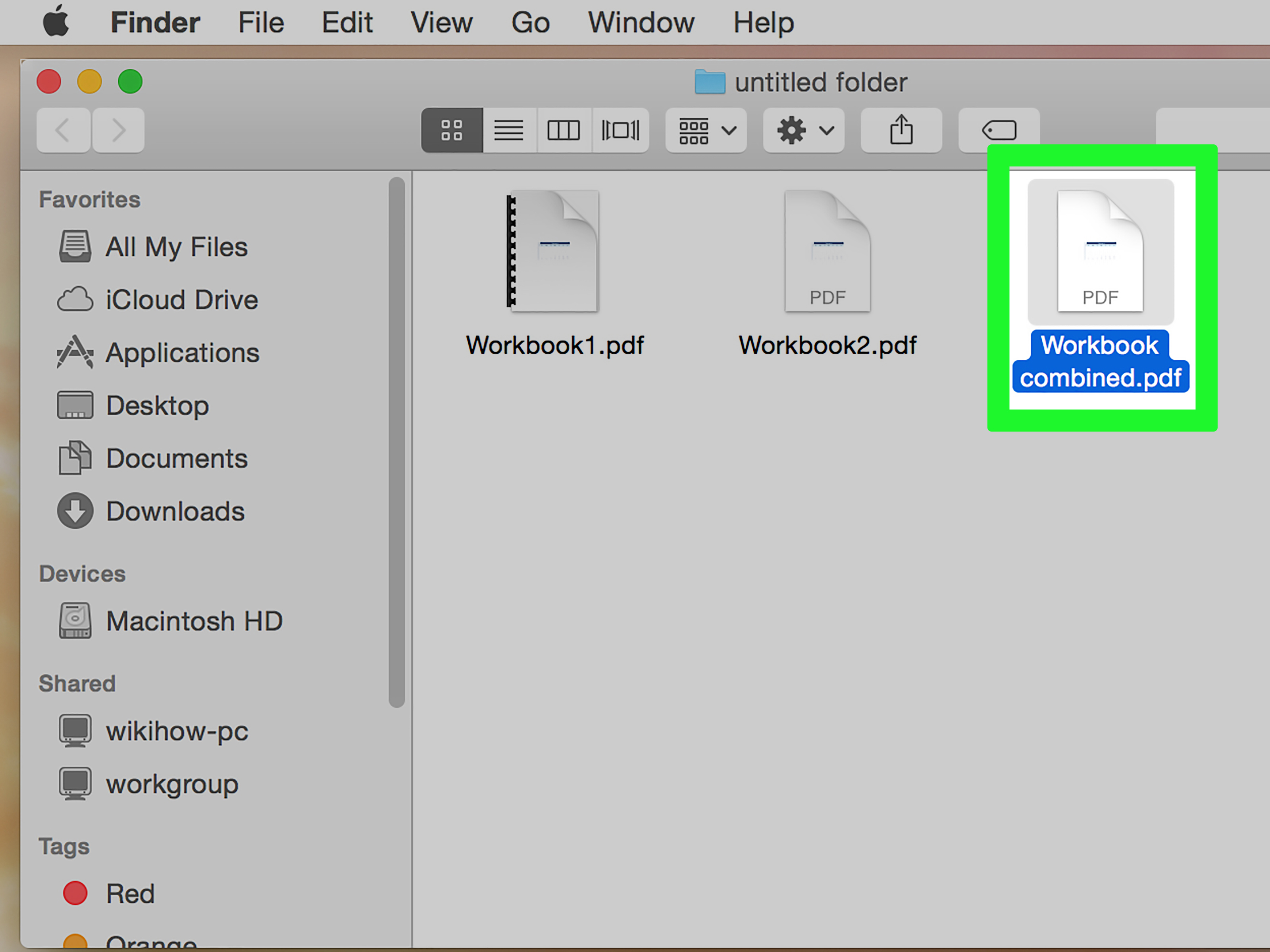Expand the back navigation arrow
Viewport: 1270px width, 952px height.
pyautogui.click(x=63, y=130)
